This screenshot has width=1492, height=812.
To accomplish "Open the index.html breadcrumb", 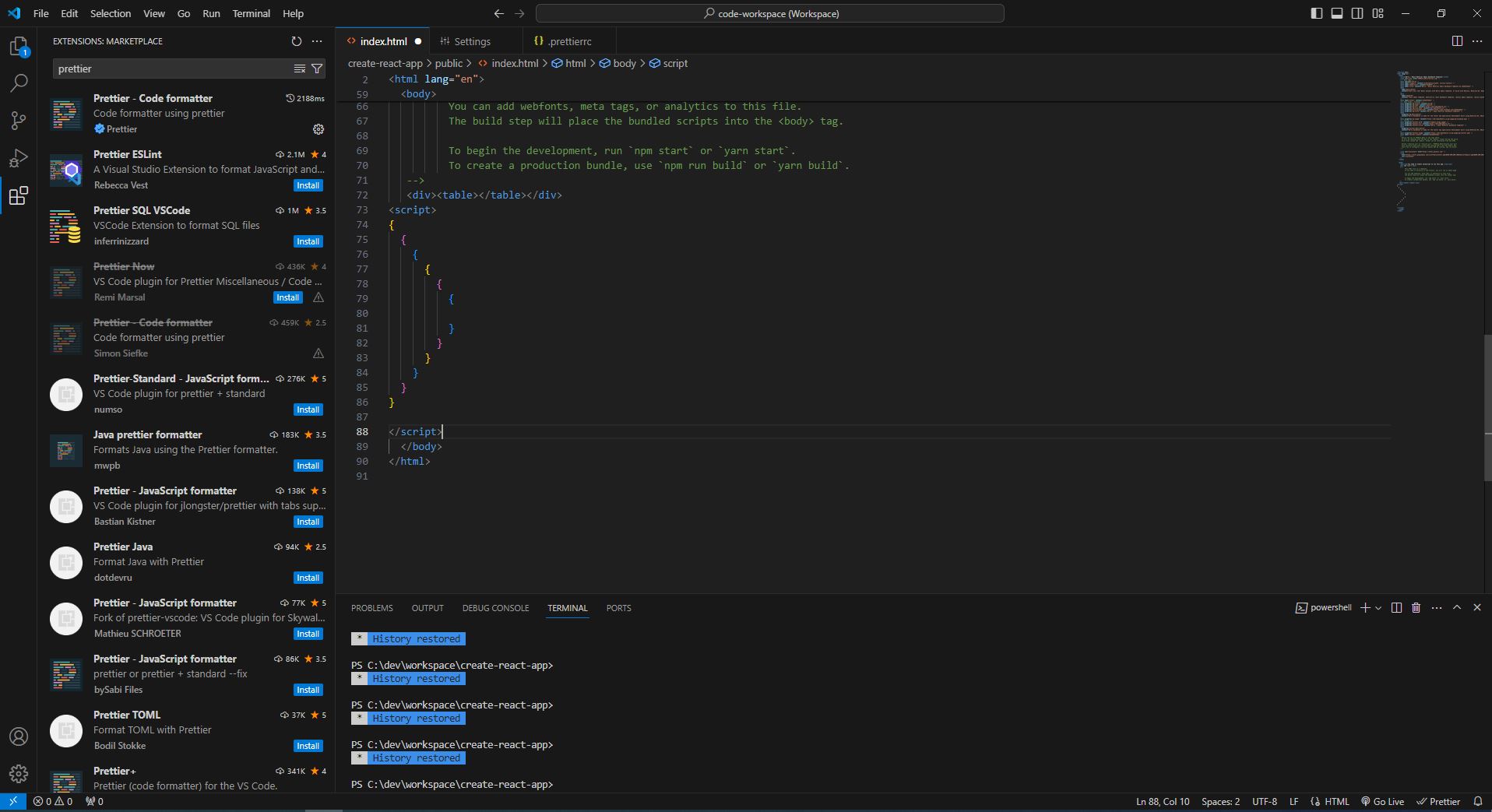I will click(x=508, y=63).
